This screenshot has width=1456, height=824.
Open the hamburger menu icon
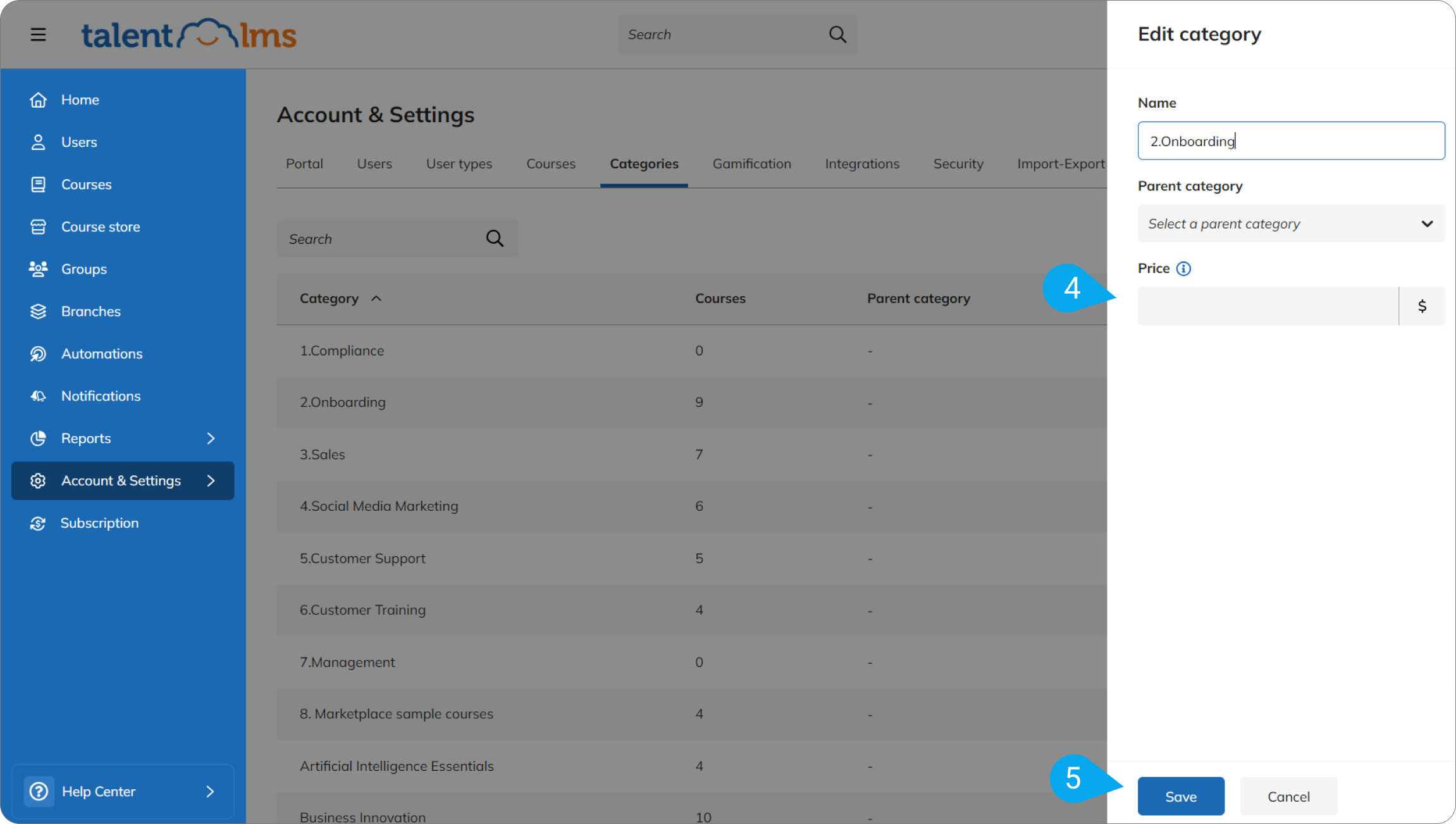tap(38, 34)
